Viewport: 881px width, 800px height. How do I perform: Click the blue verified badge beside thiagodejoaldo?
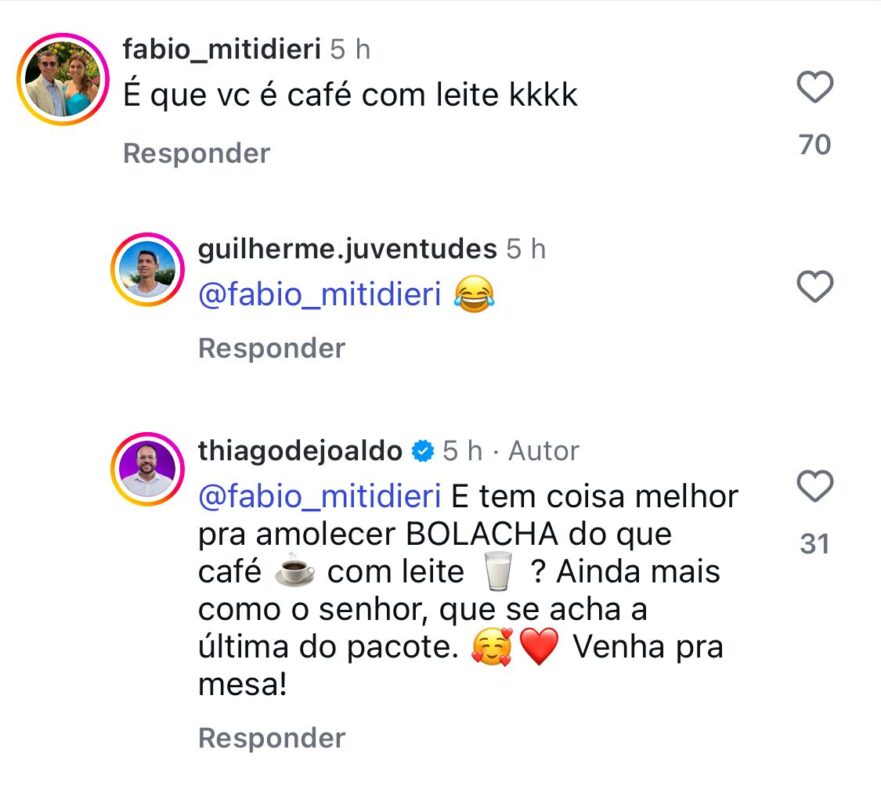tap(422, 452)
